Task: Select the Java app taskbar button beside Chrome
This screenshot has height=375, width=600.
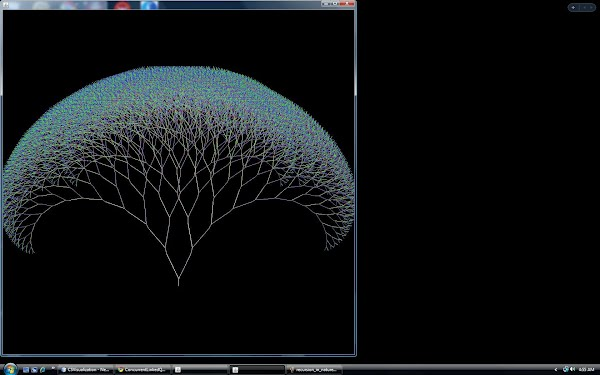Action: pyautogui.click(x=199, y=370)
